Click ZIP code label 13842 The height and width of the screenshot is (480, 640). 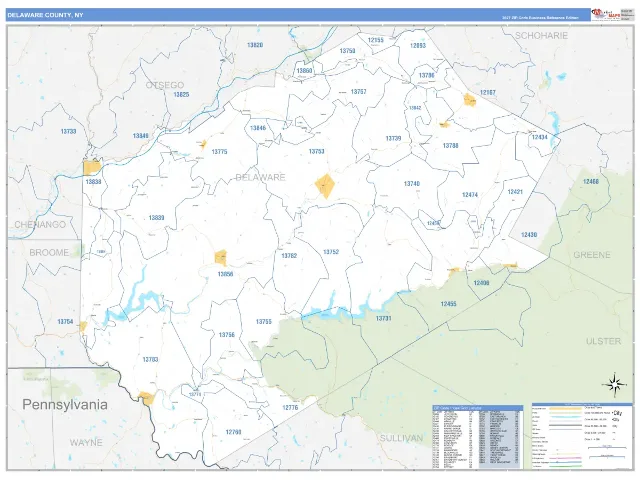click(x=415, y=108)
